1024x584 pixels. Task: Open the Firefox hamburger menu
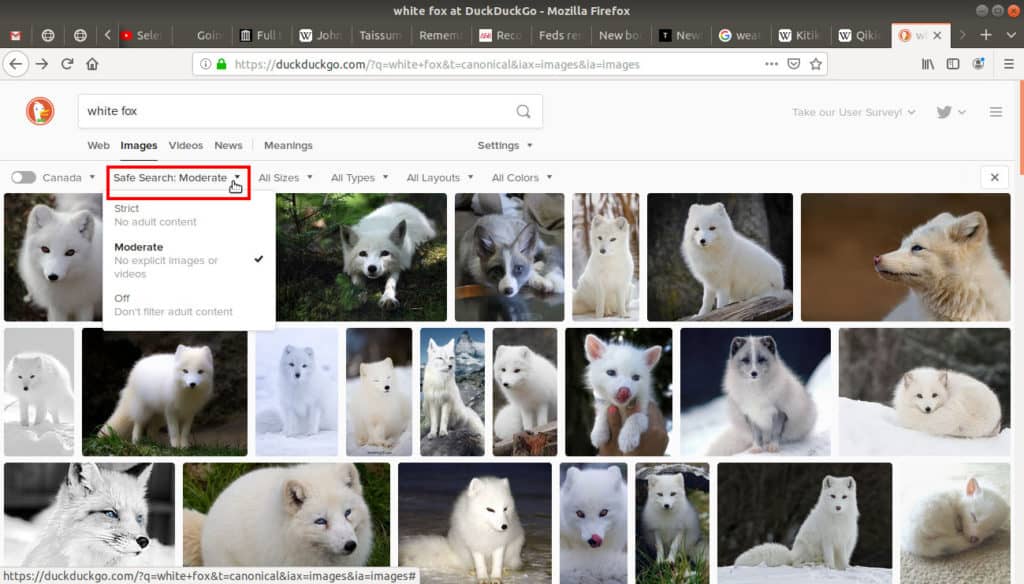click(1008, 64)
